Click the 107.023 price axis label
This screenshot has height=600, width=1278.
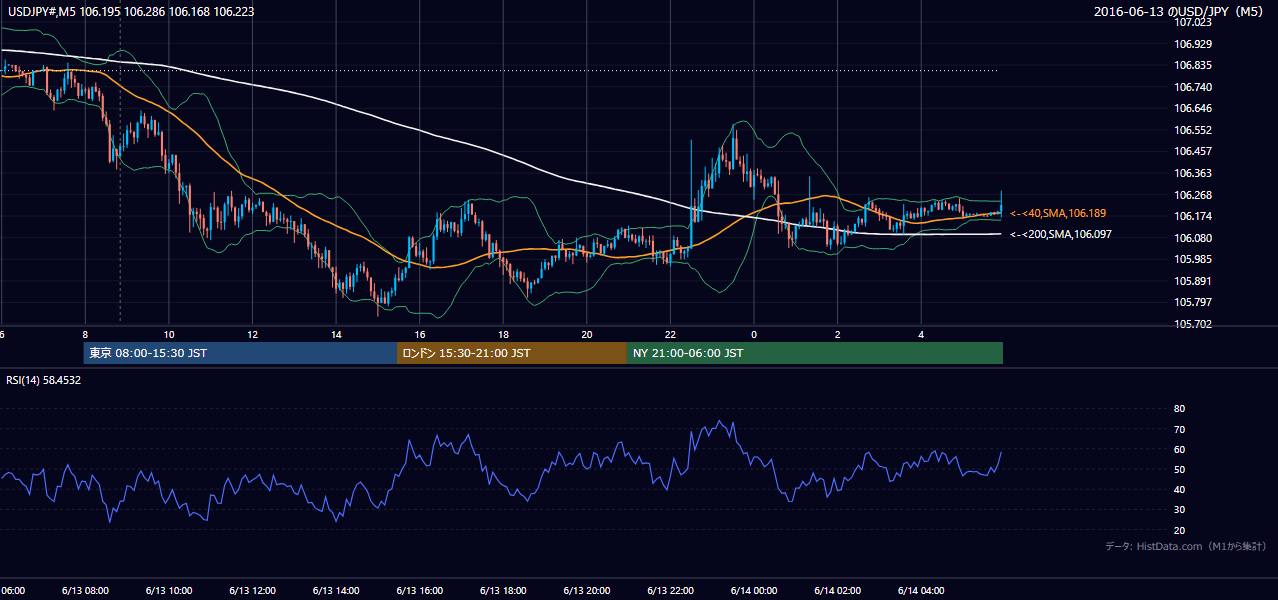(x=1193, y=22)
